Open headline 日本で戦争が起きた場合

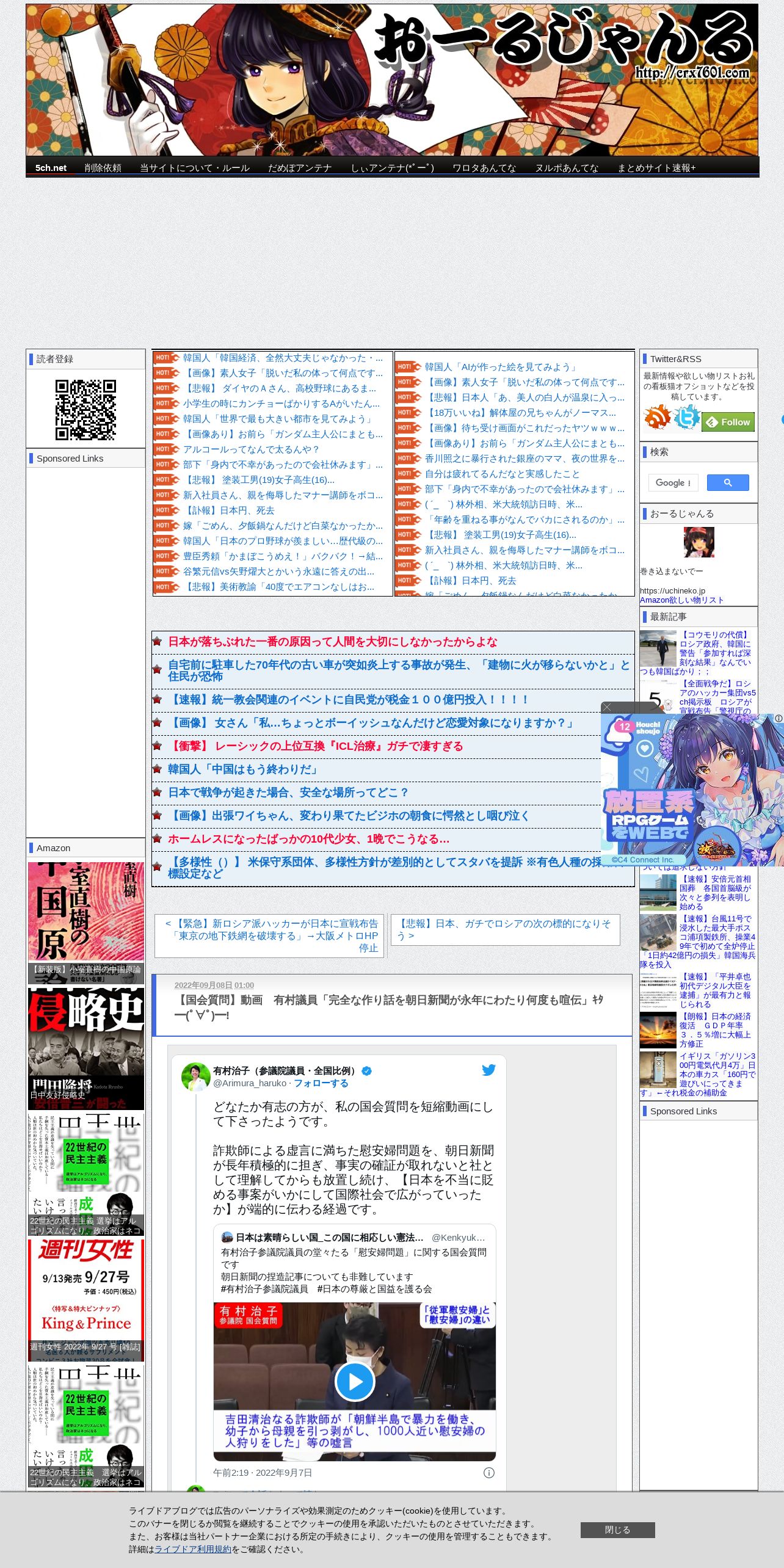[288, 793]
